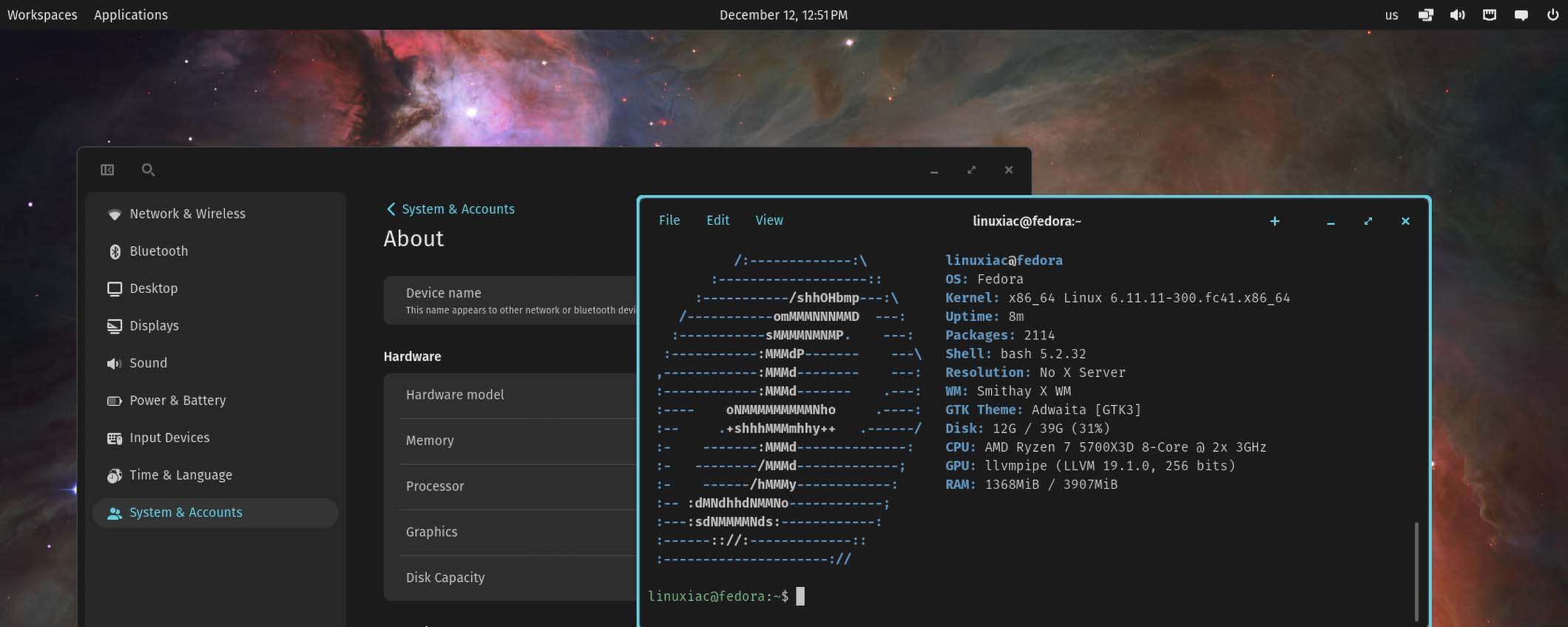Viewport: 1568px width, 627px height.
Task: Click the Disk Capacity row
Action: pos(510,578)
